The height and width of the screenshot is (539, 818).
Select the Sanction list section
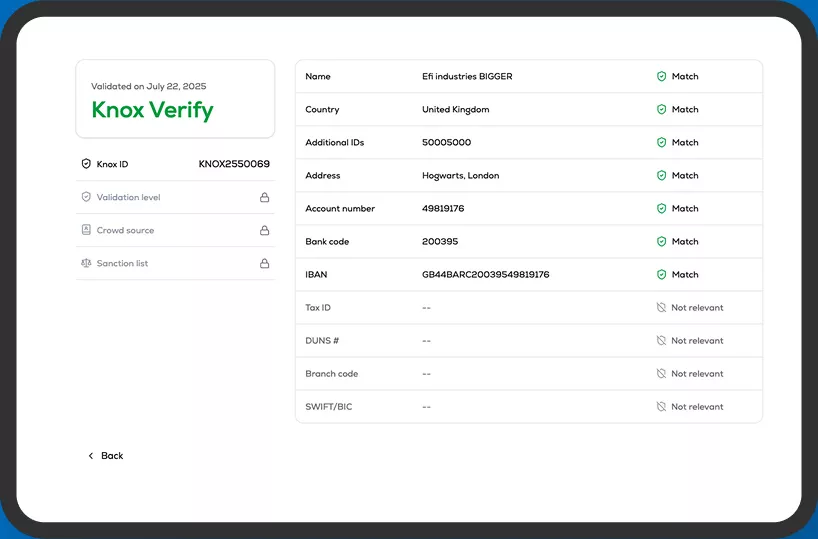[122, 263]
